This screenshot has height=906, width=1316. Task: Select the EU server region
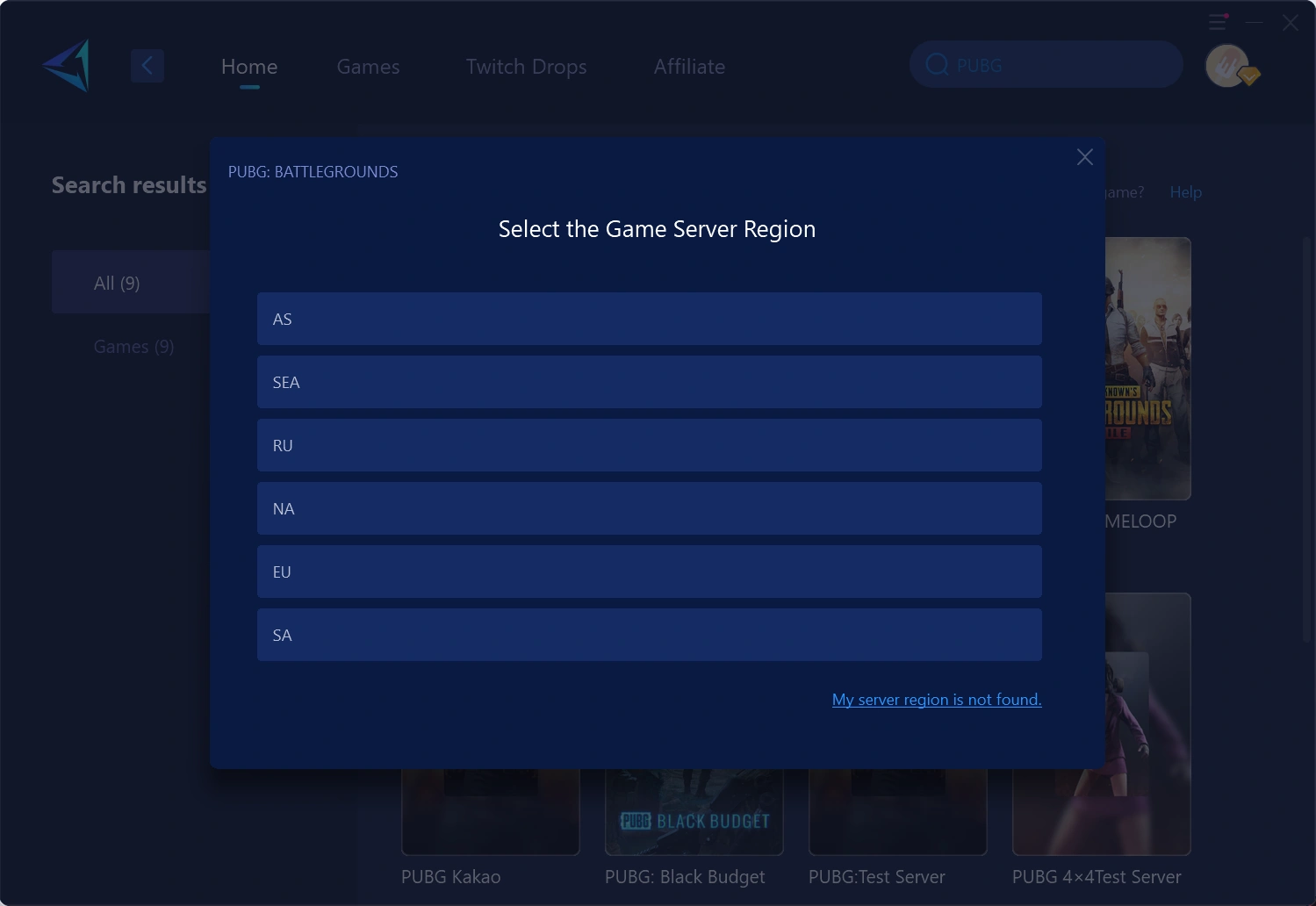tap(649, 572)
